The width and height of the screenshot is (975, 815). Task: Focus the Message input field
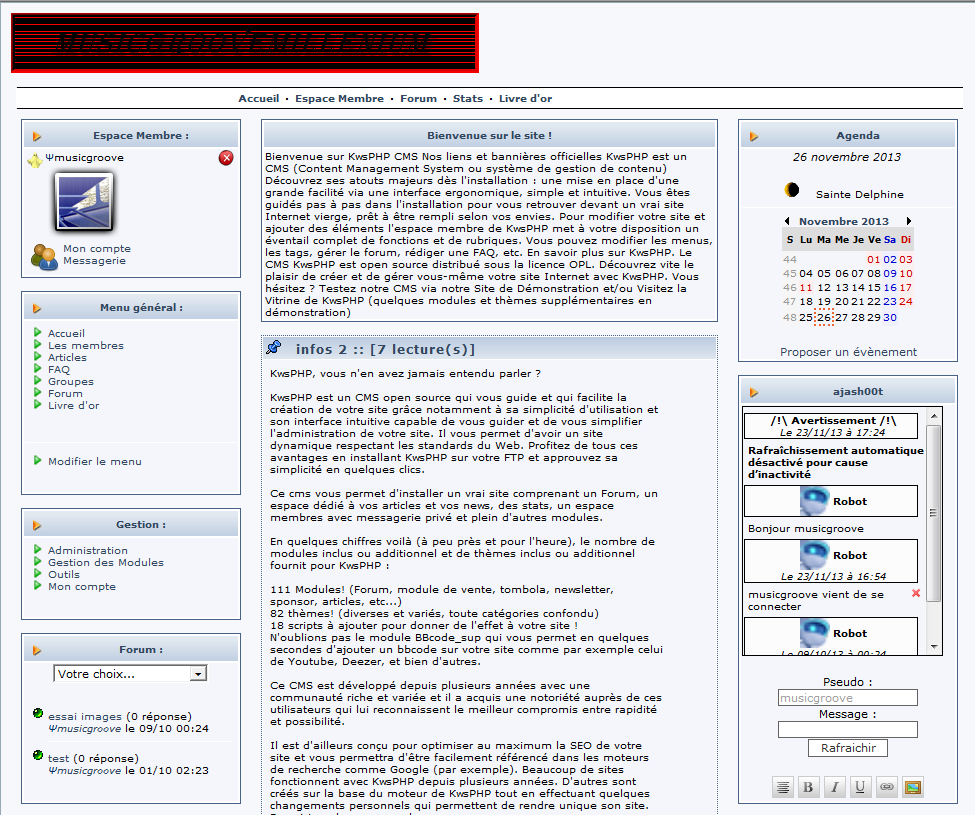tap(848, 730)
